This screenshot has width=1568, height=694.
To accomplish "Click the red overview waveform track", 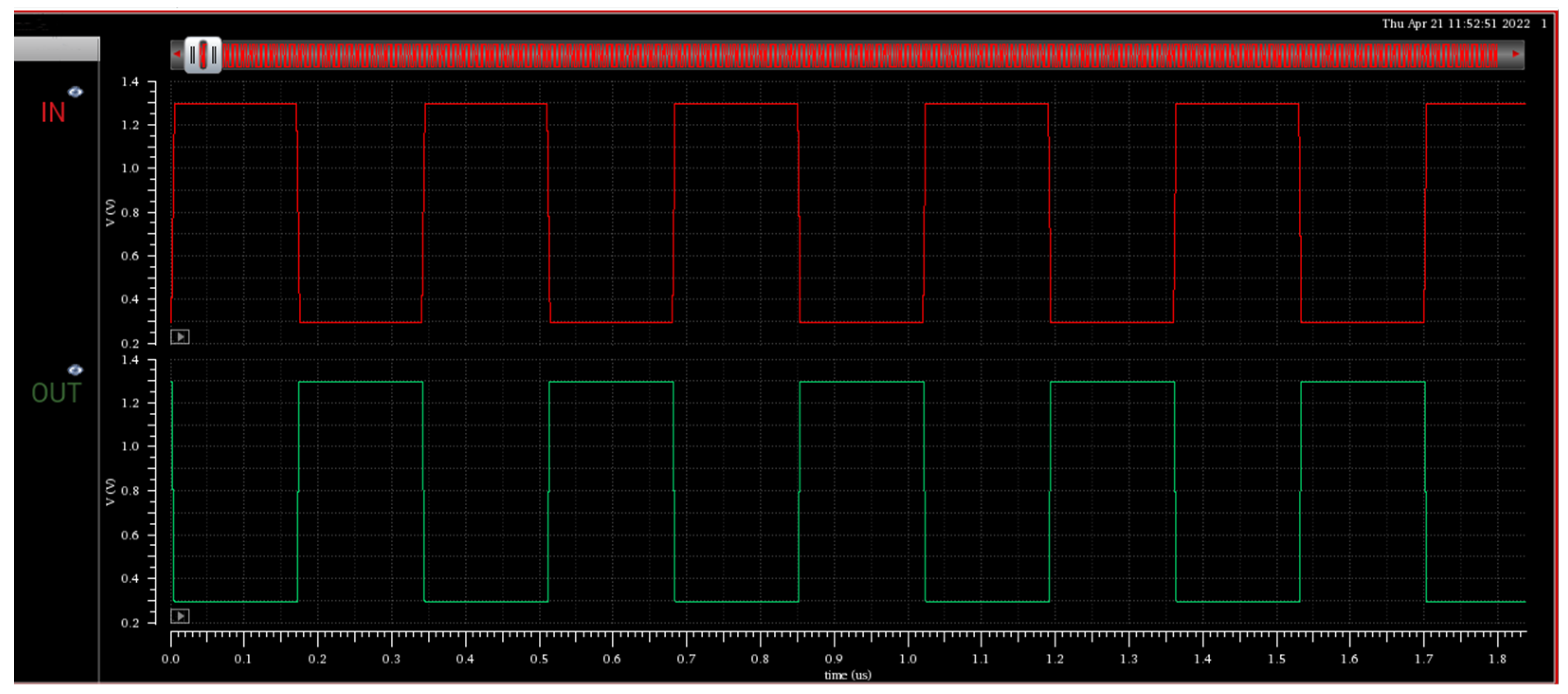I will click(852, 55).
